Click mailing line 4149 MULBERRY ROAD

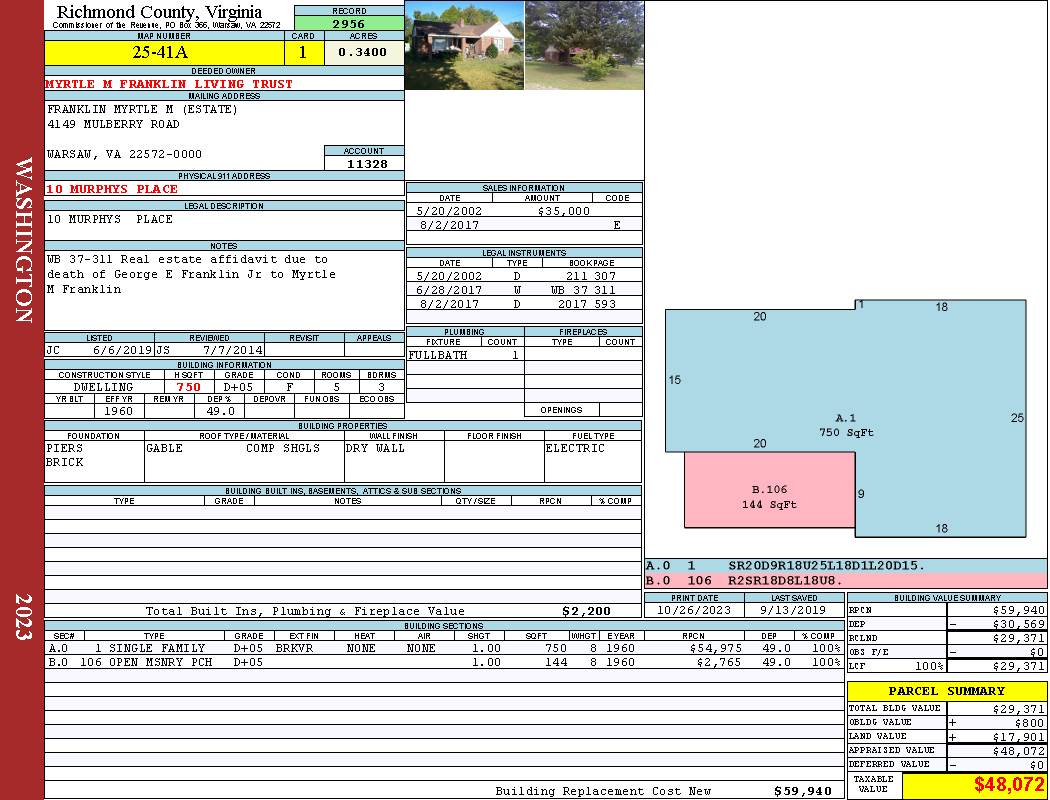113,125
